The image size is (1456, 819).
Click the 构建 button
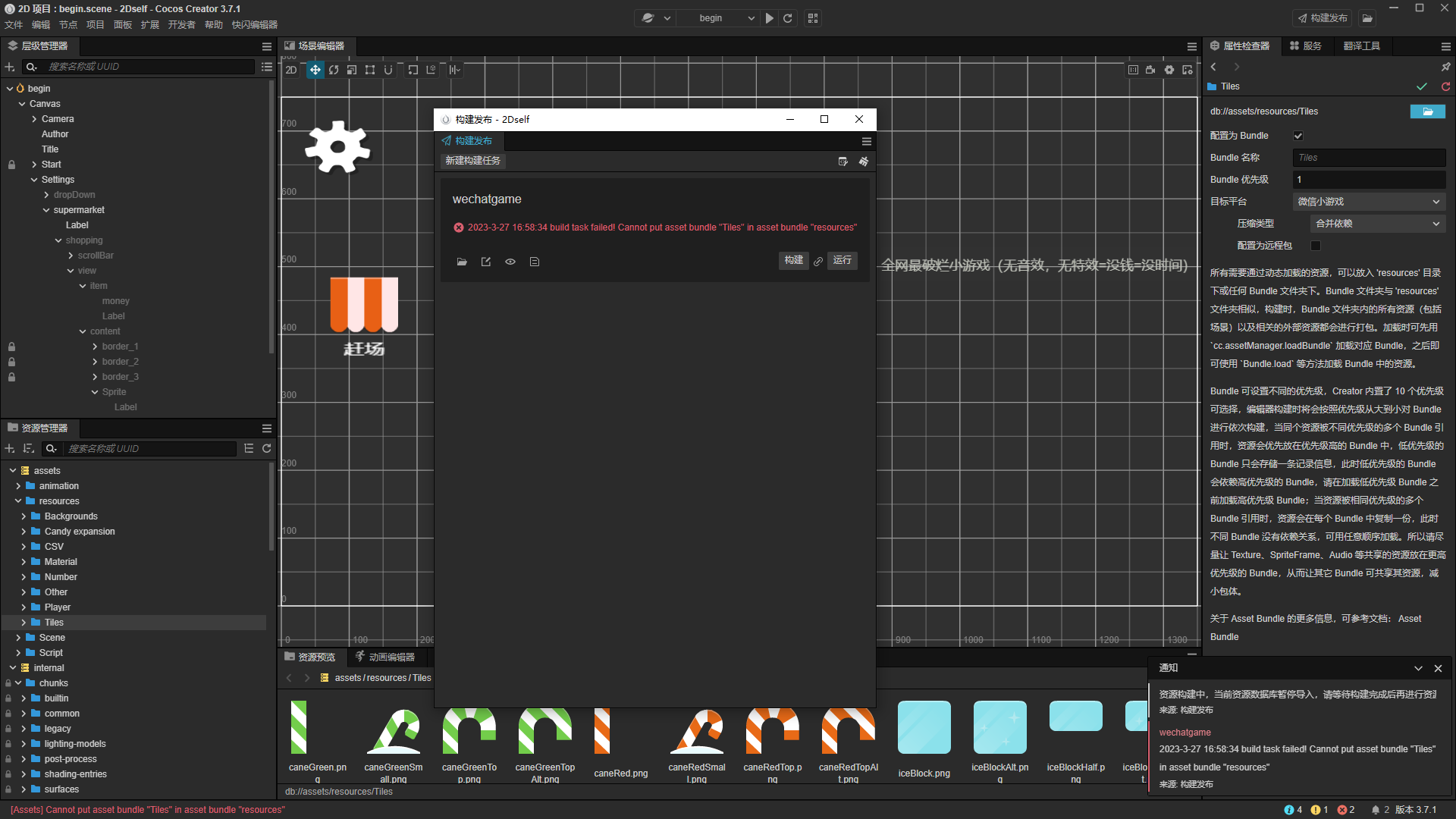793,260
